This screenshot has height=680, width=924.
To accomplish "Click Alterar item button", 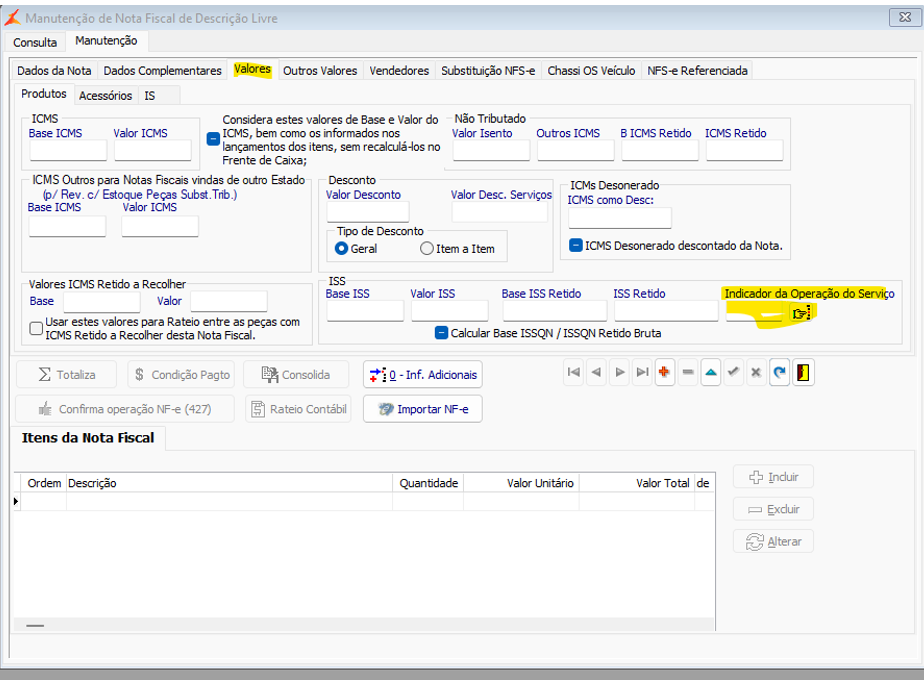I will [x=773, y=542].
